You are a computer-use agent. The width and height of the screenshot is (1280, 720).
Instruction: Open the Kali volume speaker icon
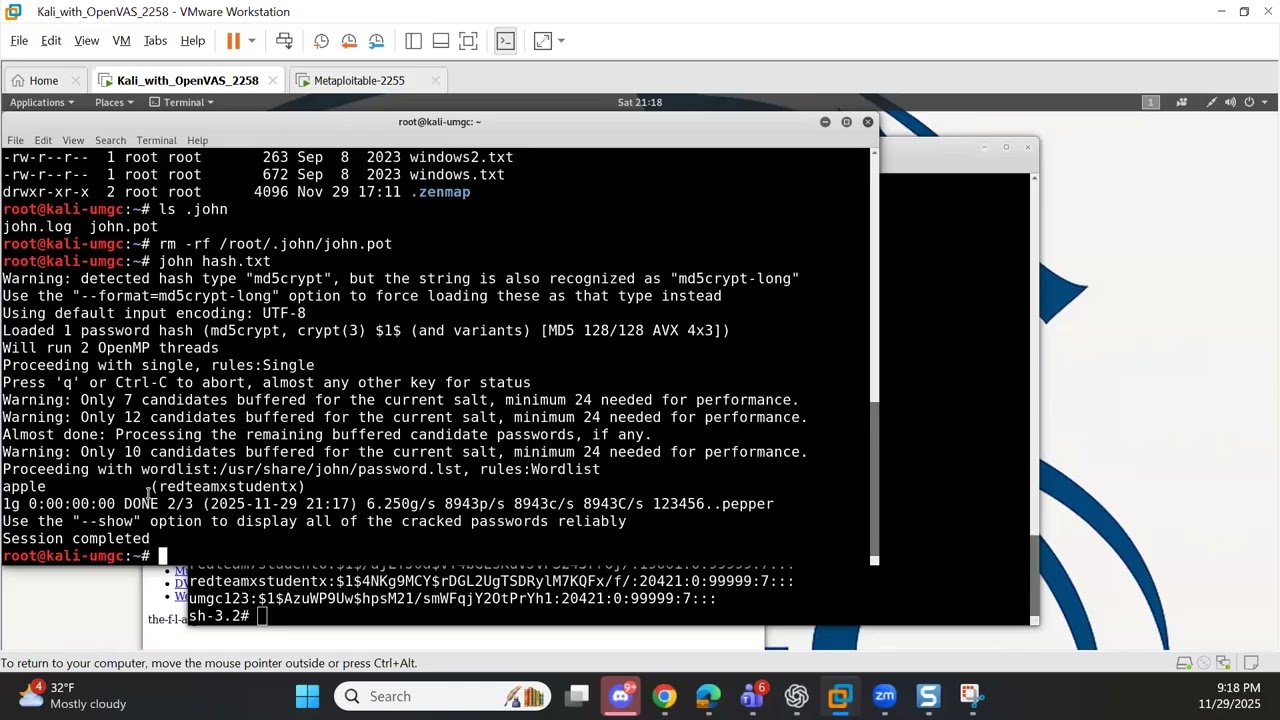(x=1230, y=102)
